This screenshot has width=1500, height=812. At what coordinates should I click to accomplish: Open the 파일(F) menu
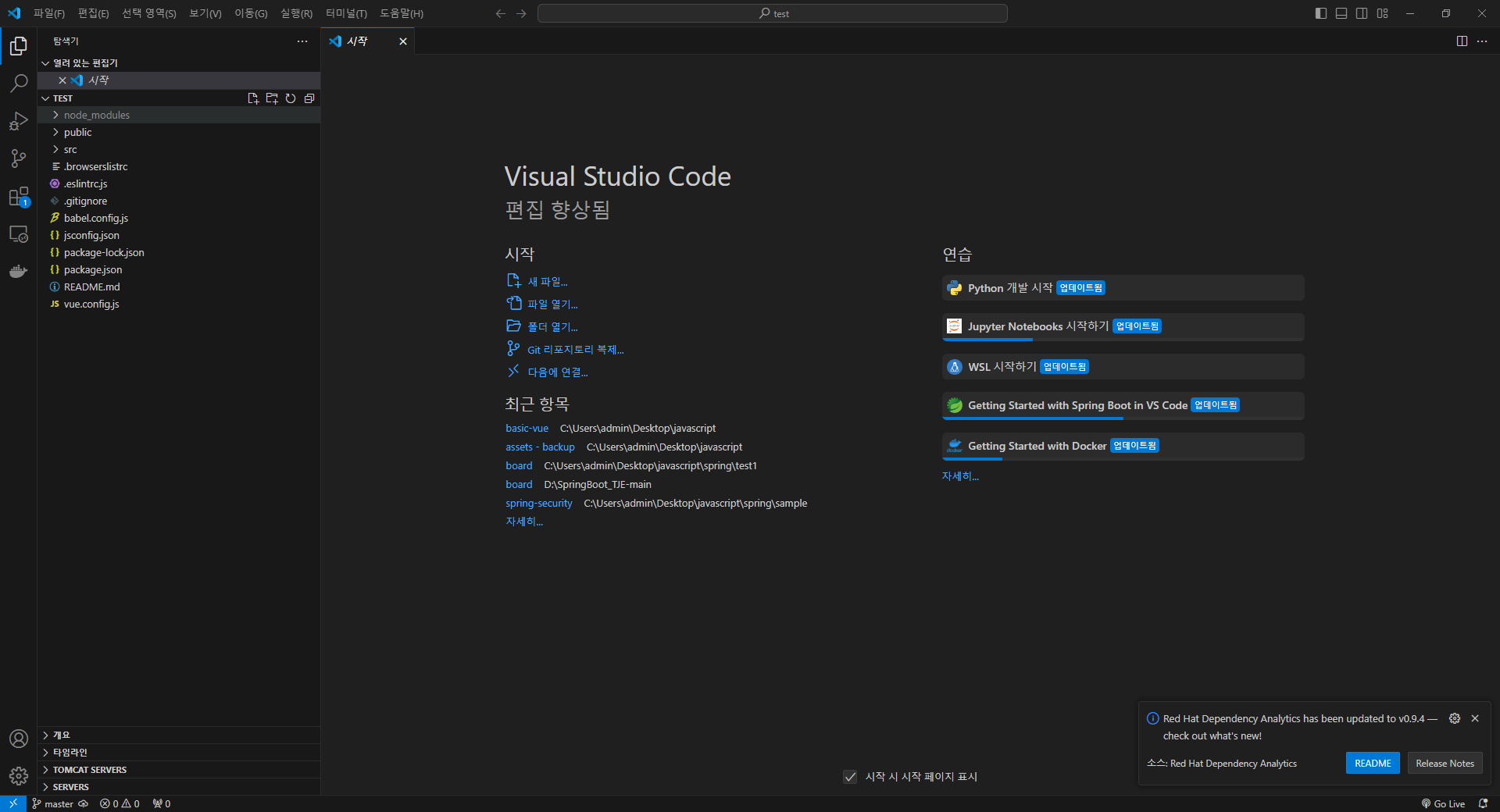pyautogui.click(x=49, y=13)
